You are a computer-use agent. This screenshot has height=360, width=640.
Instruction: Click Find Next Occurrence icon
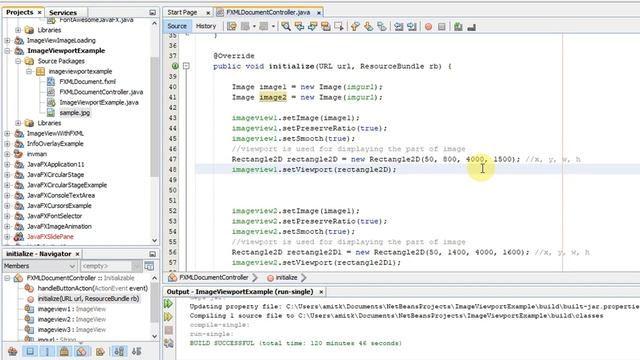312,27
